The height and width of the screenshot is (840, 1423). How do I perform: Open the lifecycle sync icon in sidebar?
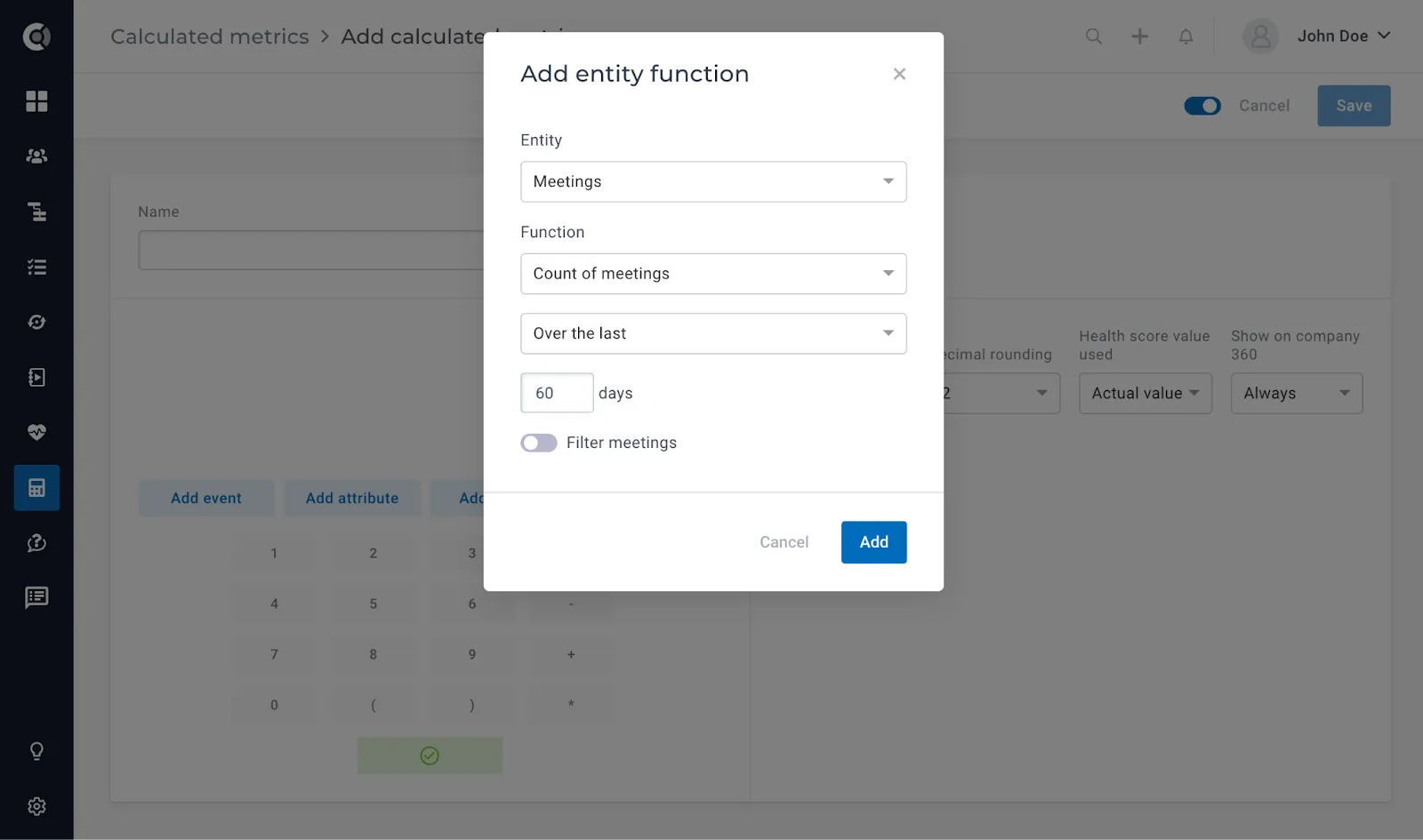pos(36,322)
